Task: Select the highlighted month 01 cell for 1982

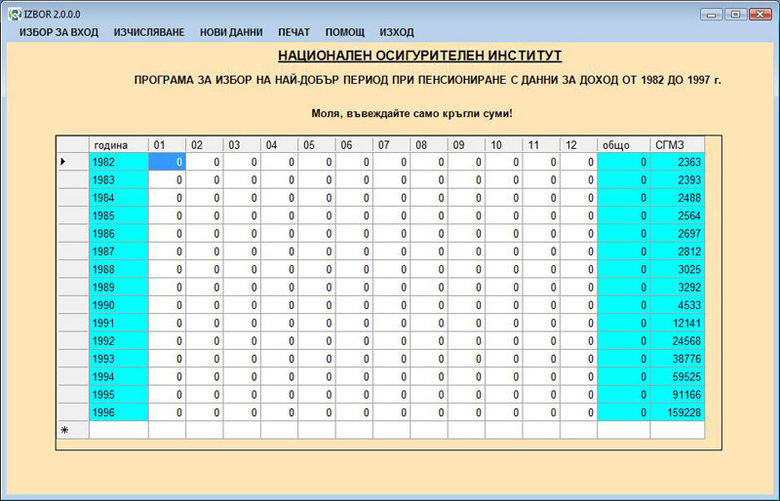Action: click(167, 162)
